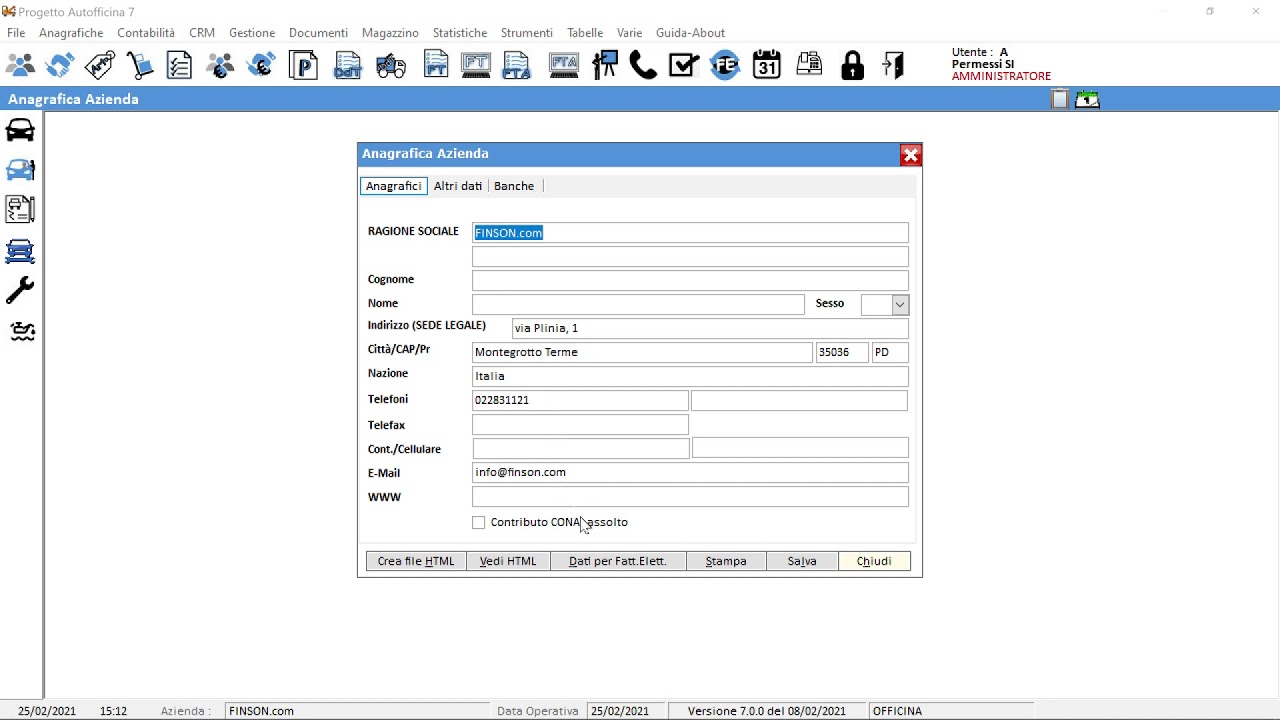Open the FTA document toolbar icon

[517, 66]
